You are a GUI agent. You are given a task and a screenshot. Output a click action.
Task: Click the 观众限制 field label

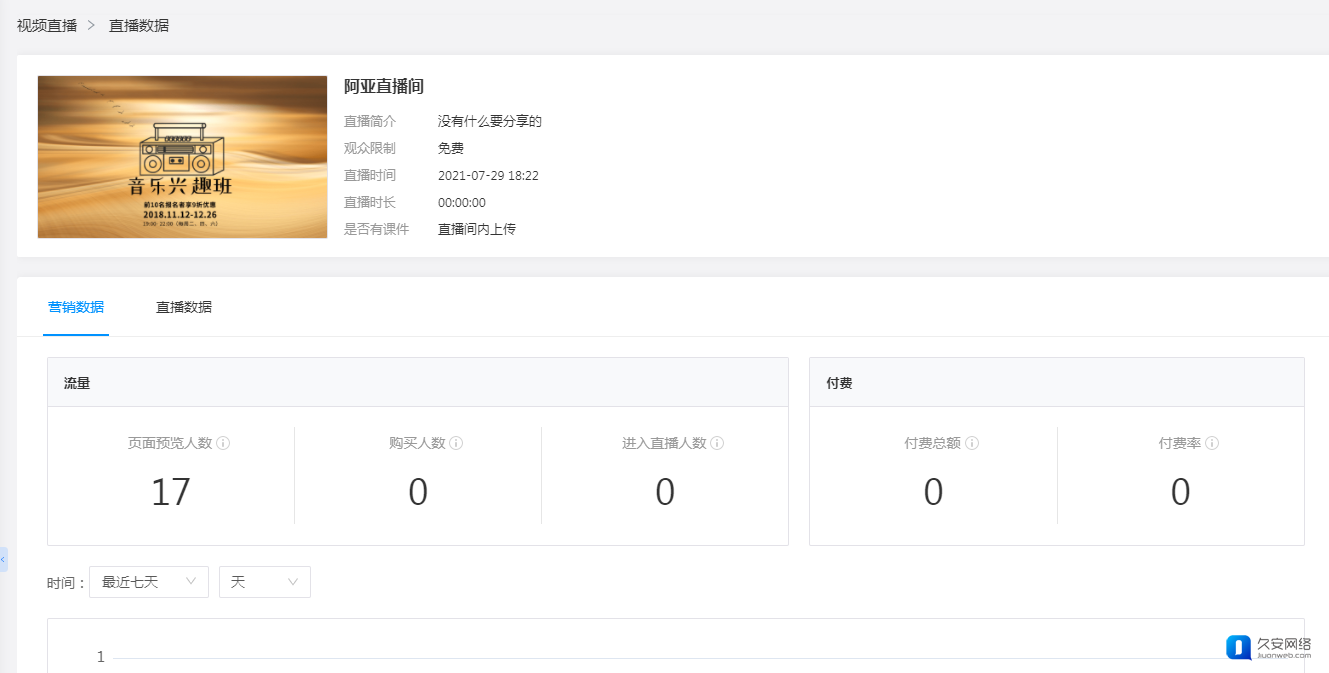tap(370, 148)
